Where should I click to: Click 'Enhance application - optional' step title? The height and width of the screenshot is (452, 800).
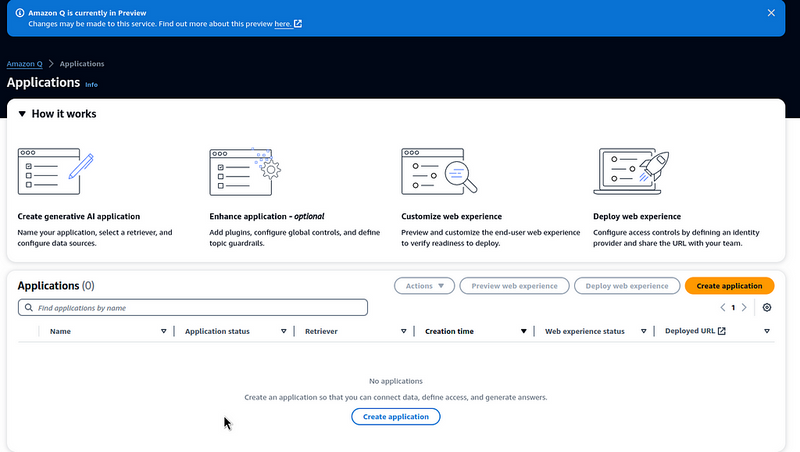pos(267,216)
